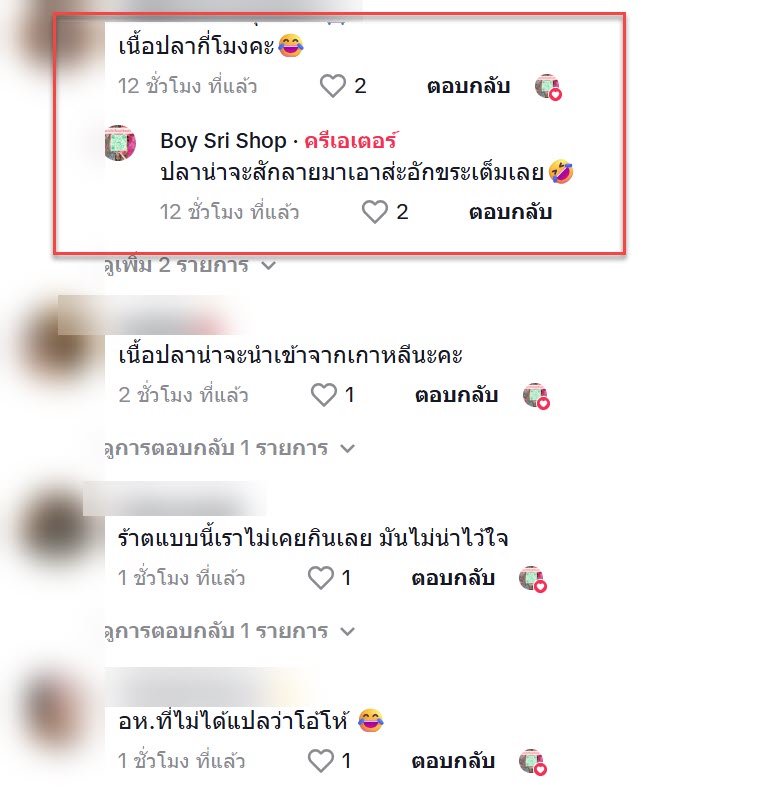This screenshot has height=790, width=765.
Task: Click creator-liked badge on 2-hour-old comment
Action: point(536,396)
